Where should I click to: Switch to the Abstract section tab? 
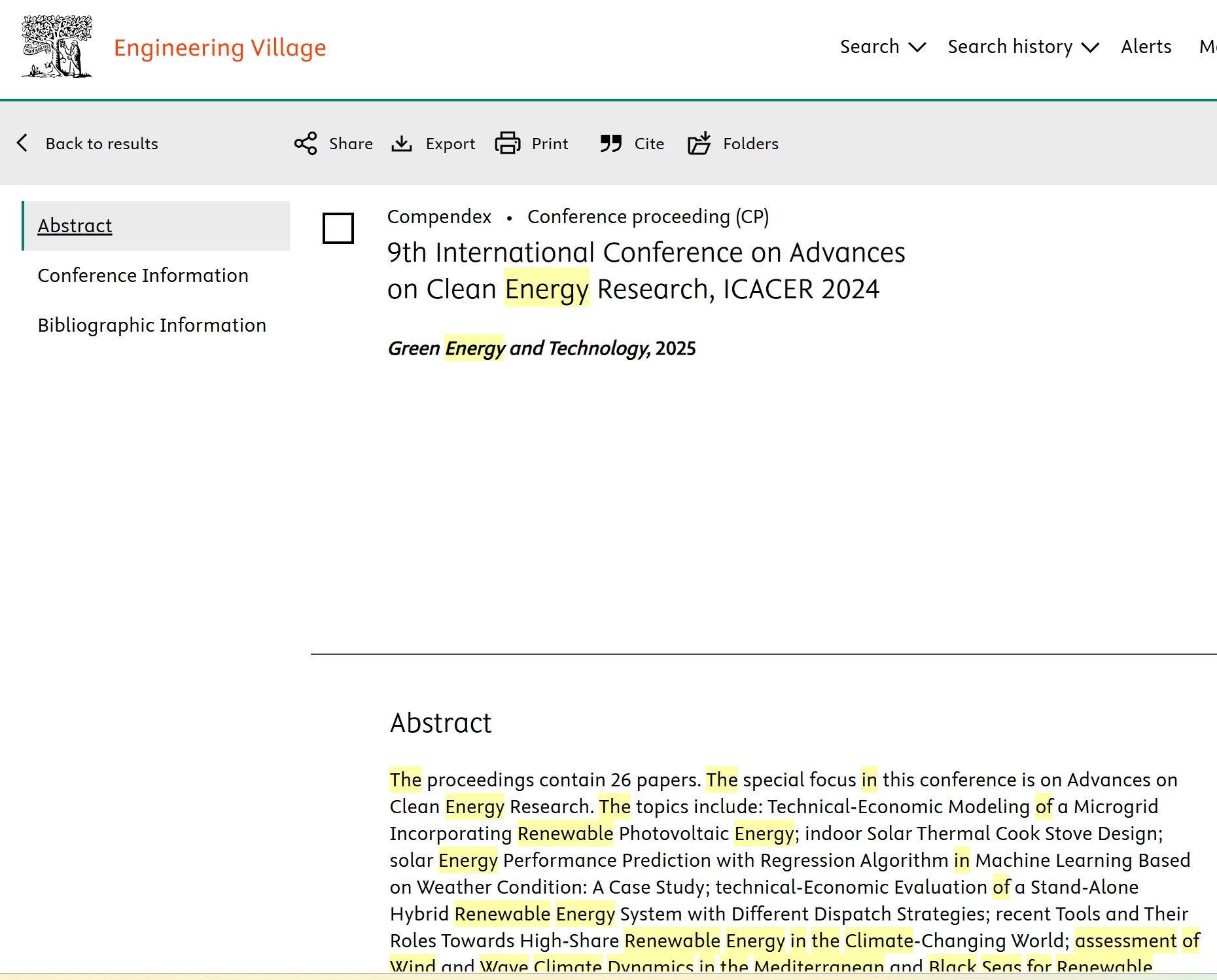point(75,226)
